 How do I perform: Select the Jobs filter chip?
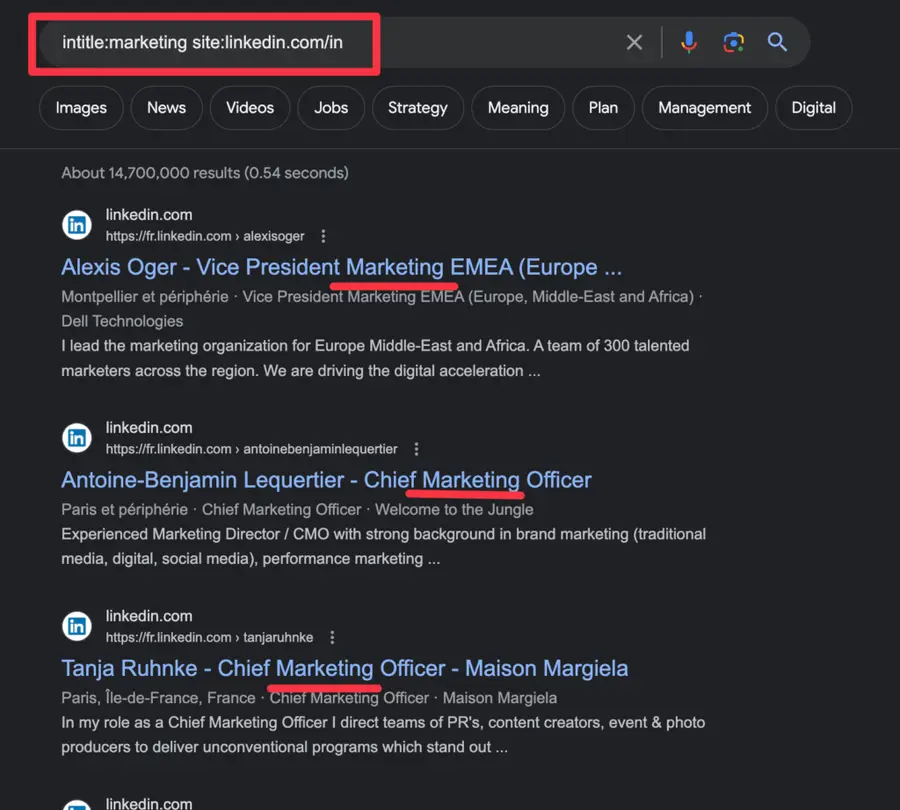click(x=331, y=107)
